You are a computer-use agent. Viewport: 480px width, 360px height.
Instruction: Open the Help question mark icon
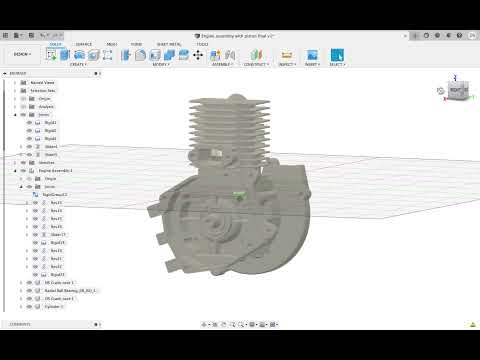point(459,35)
